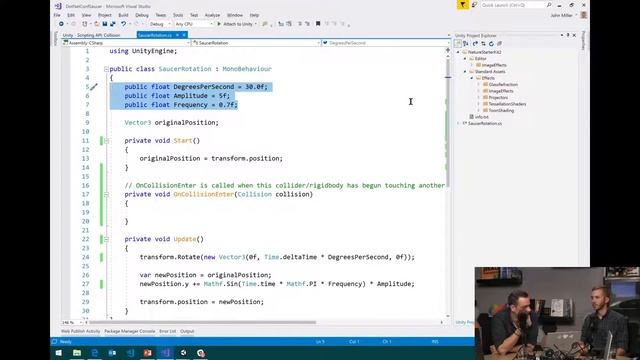The image size is (640, 360).
Task: Click the Save All toolbar icon
Action: pyautogui.click(x=112, y=24)
